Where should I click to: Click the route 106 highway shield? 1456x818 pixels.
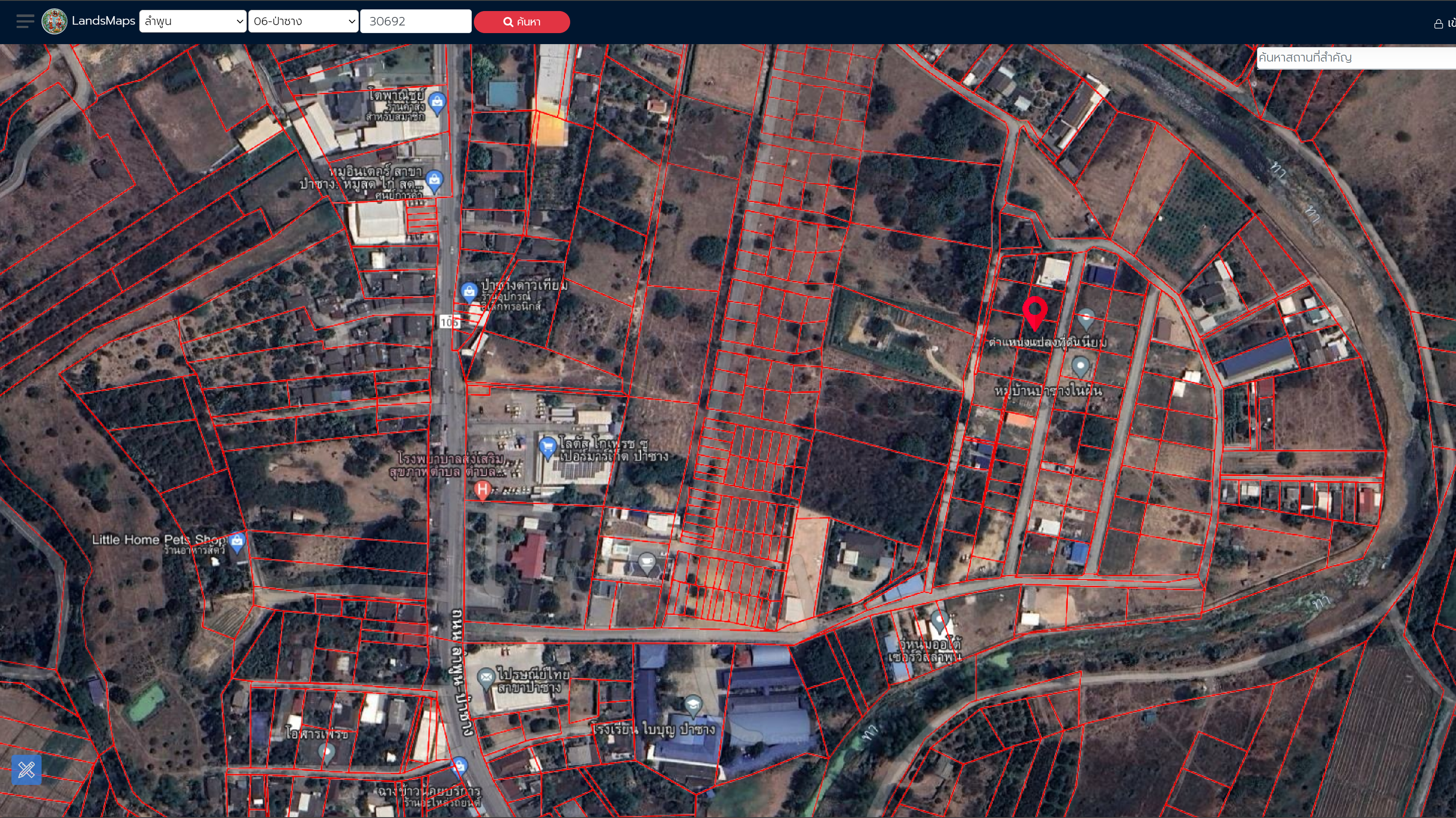pos(450,322)
